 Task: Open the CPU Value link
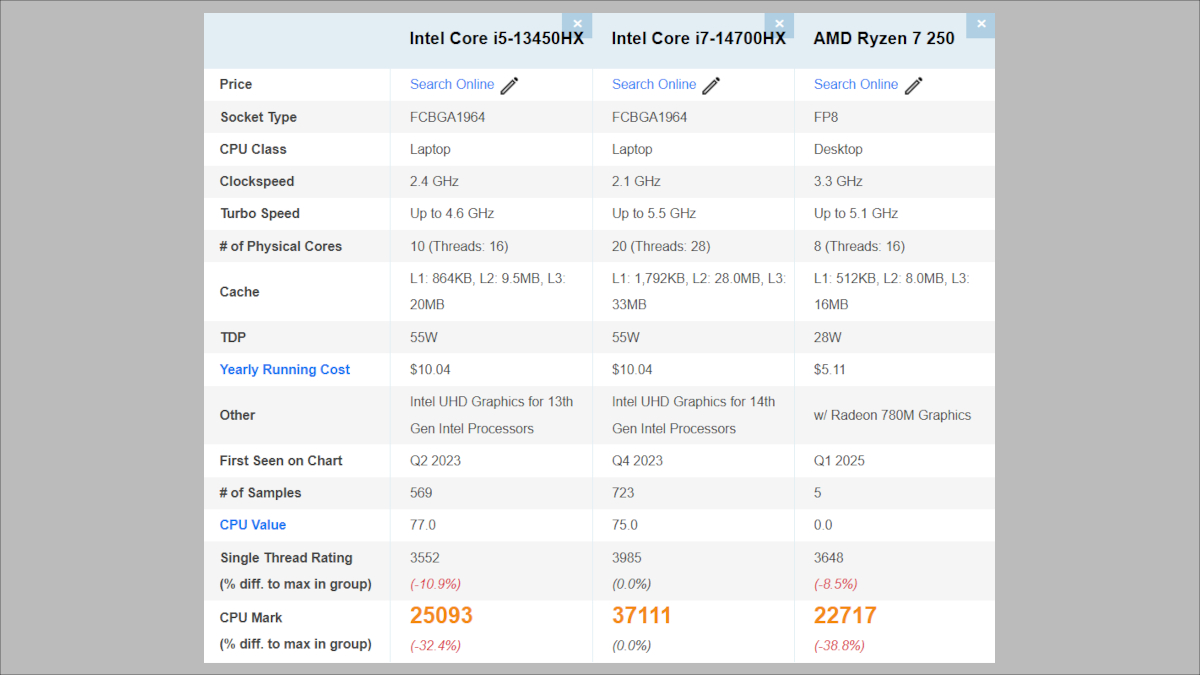[x=253, y=525]
